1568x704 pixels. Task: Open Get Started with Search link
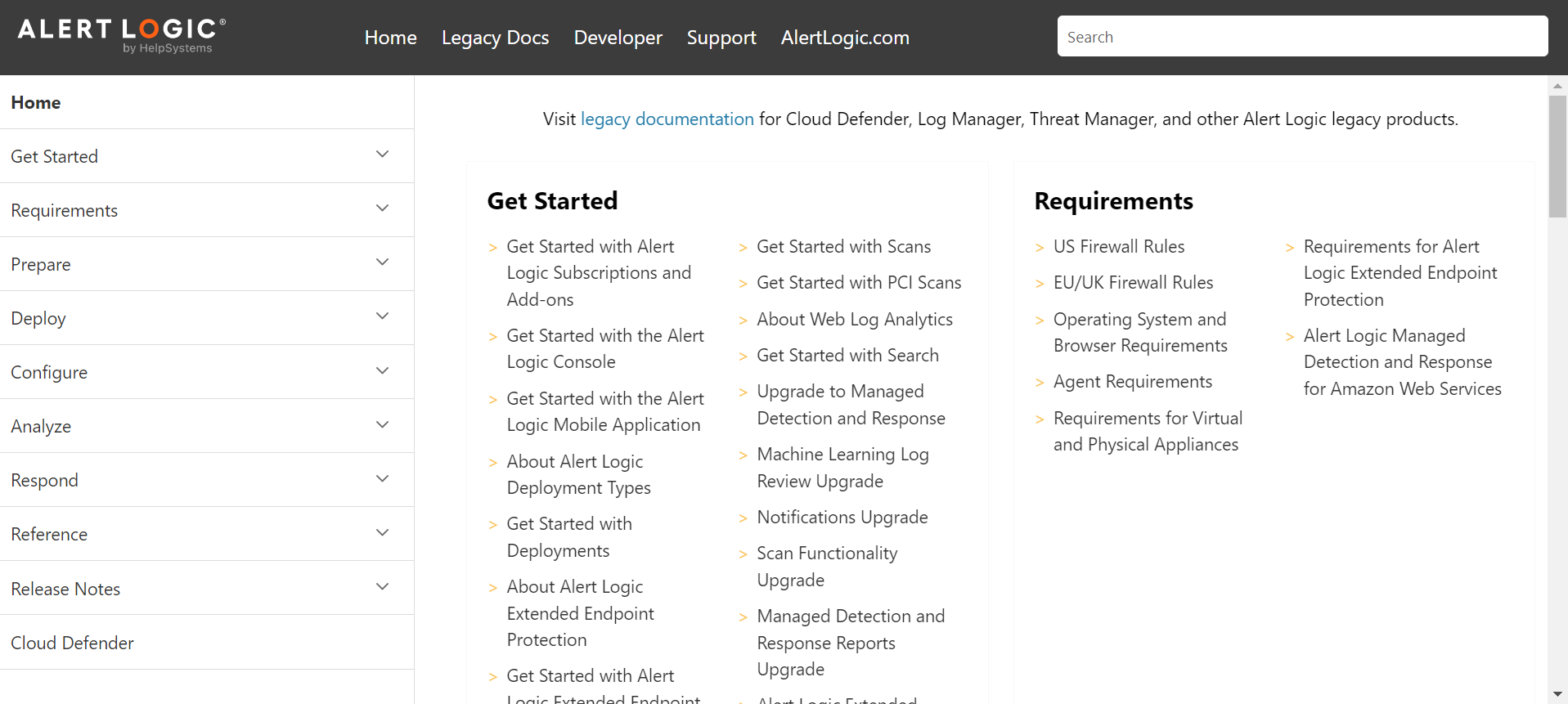[x=848, y=356]
